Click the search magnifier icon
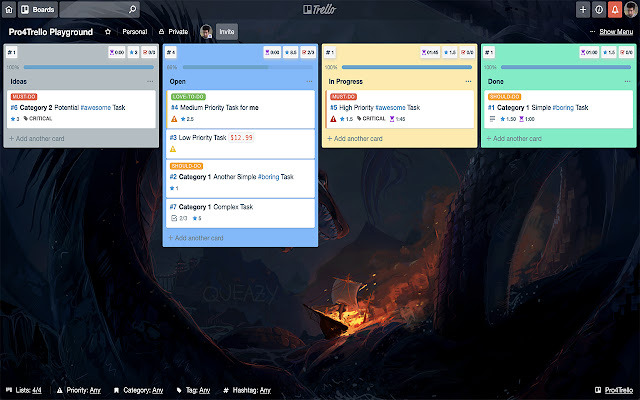The height and width of the screenshot is (400, 640). point(132,9)
